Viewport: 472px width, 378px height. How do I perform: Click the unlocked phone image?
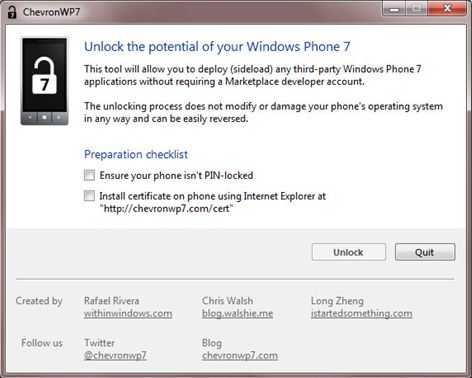coord(44,81)
